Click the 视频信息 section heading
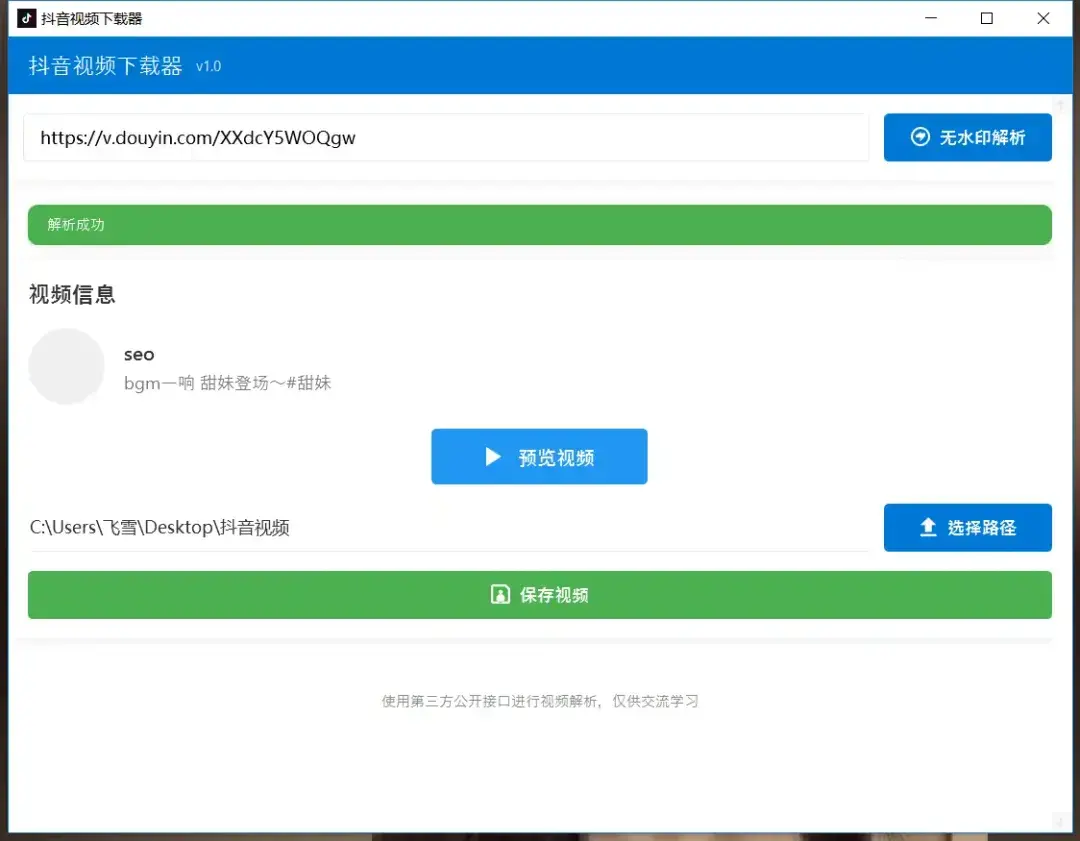Image resolution: width=1080 pixels, height=841 pixels. 71,295
